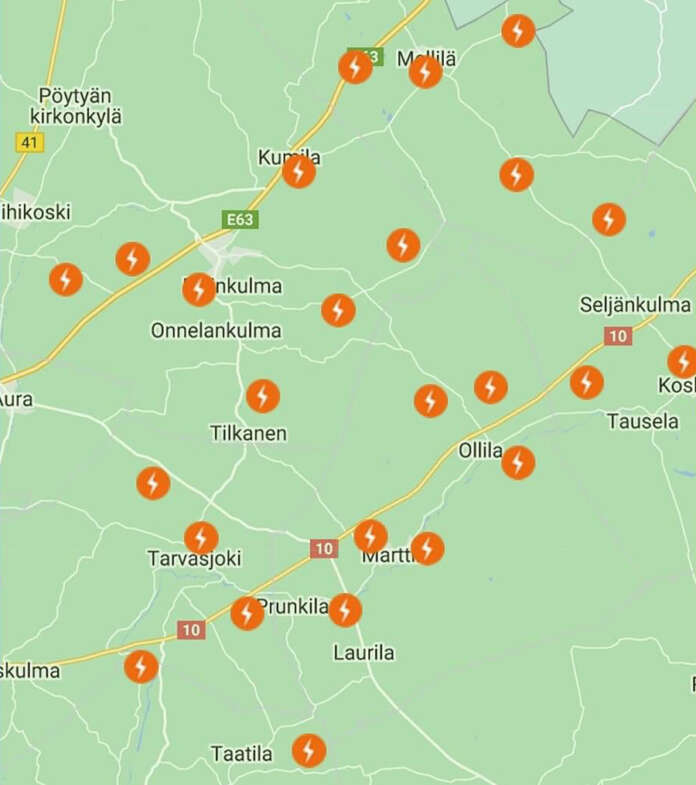Click the E63 road shield near Onnelankulma

pyautogui.click(x=240, y=219)
